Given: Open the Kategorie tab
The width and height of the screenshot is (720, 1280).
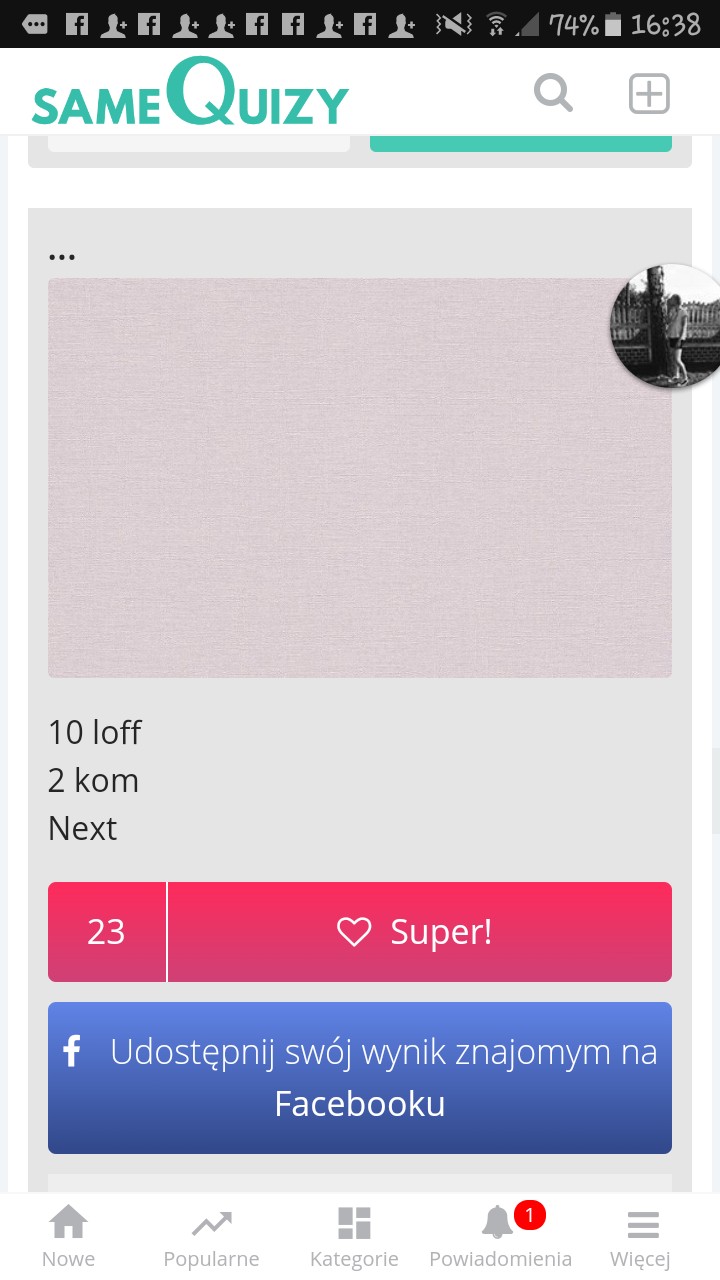Looking at the screenshot, I should (x=354, y=1237).
